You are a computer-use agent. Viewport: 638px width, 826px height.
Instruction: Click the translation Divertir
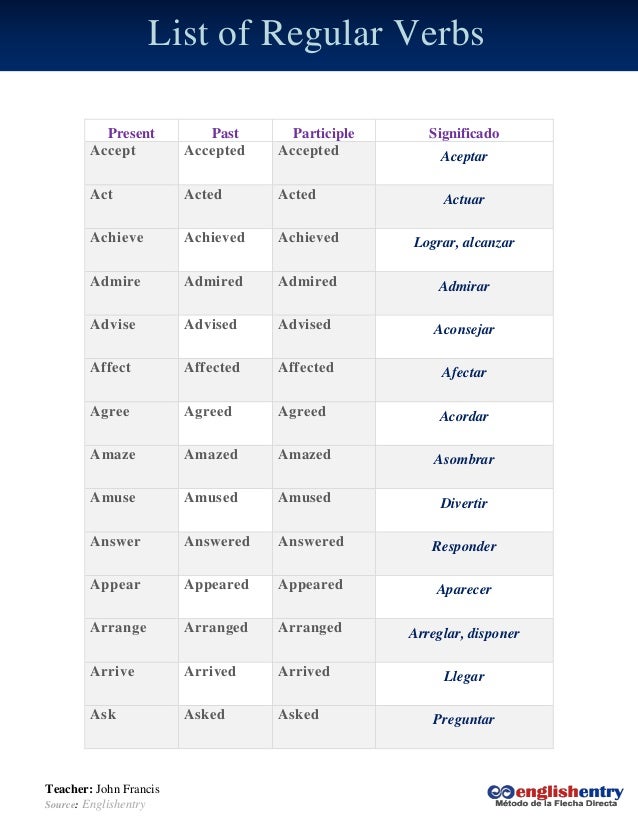(x=464, y=503)
